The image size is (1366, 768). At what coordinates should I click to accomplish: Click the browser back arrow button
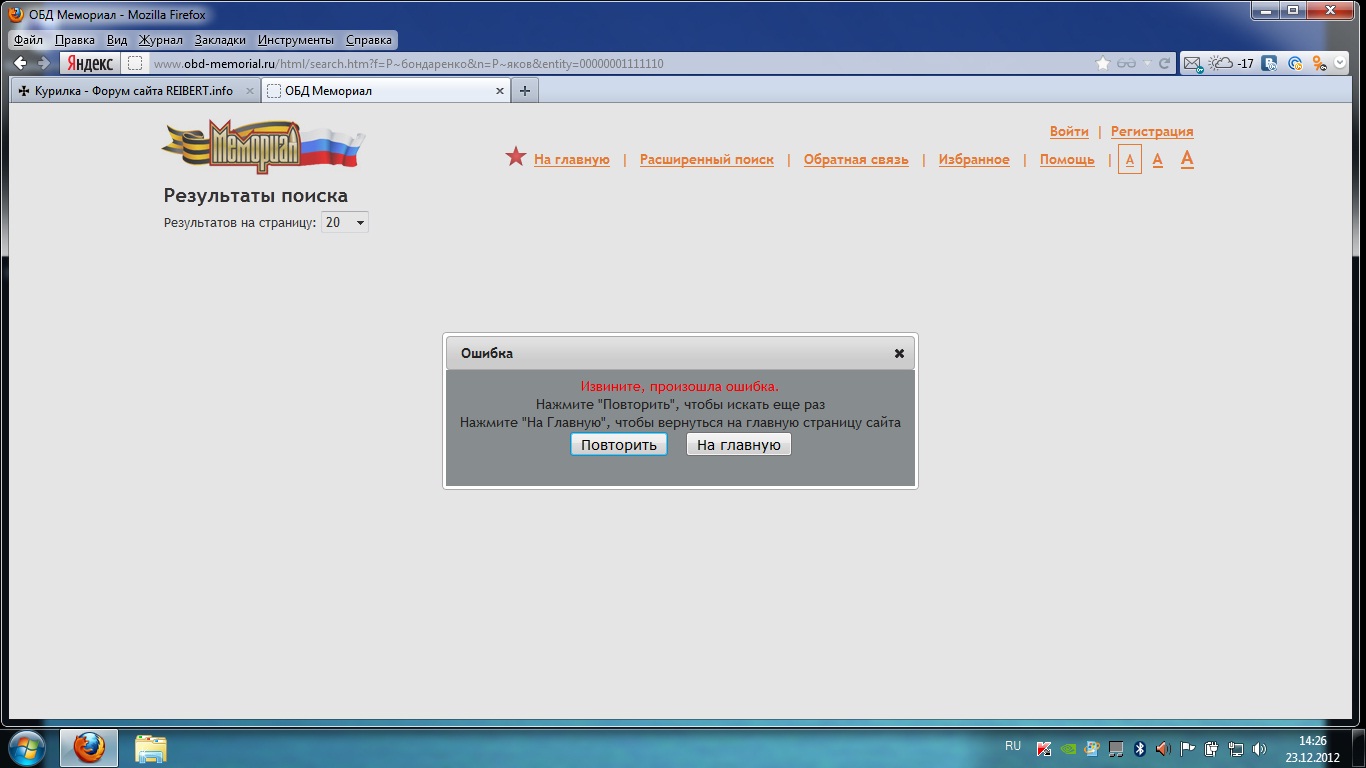(x=20, y=63)
